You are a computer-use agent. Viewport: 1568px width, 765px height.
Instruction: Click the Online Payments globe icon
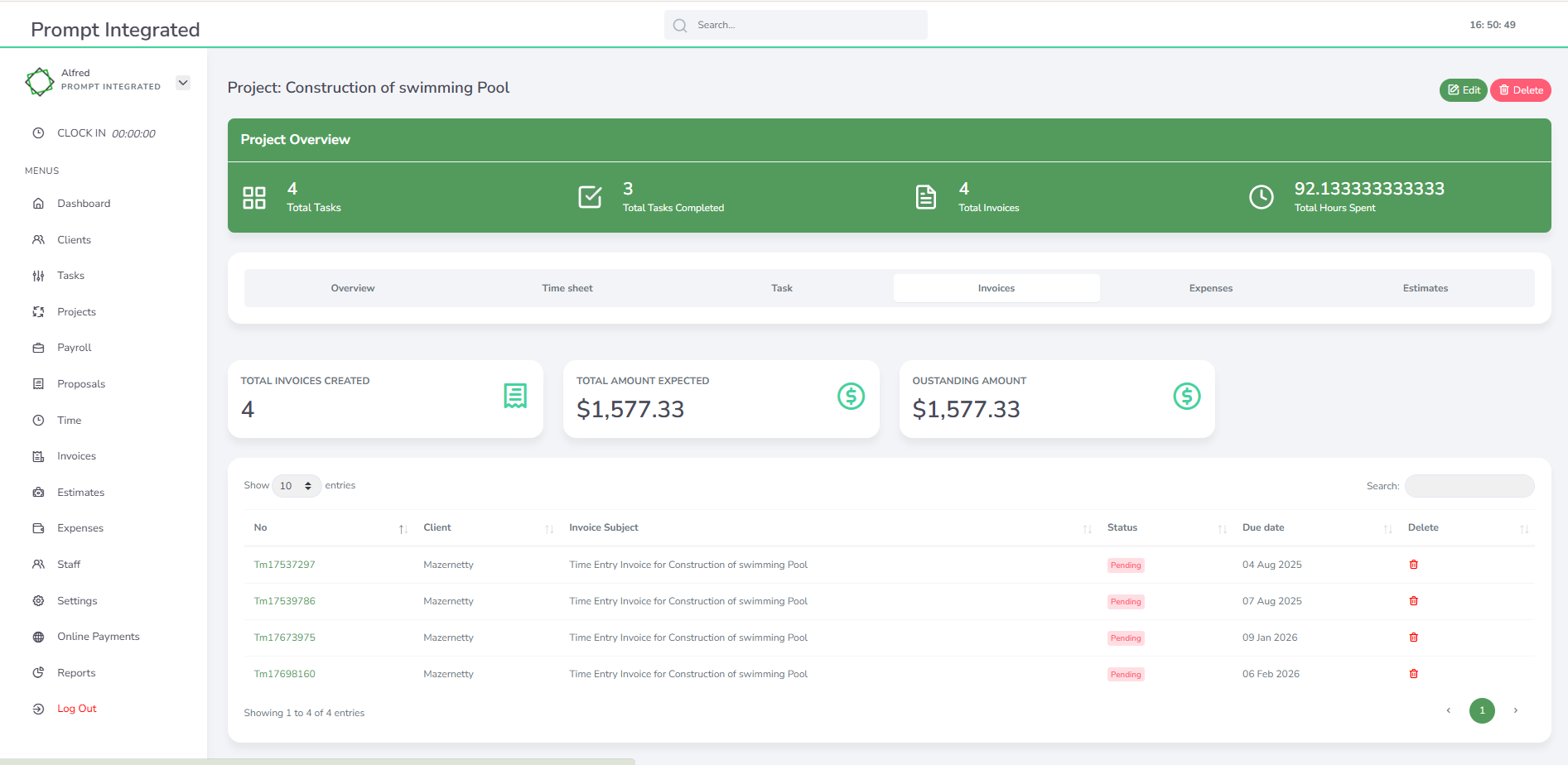[x=38, y=637]
